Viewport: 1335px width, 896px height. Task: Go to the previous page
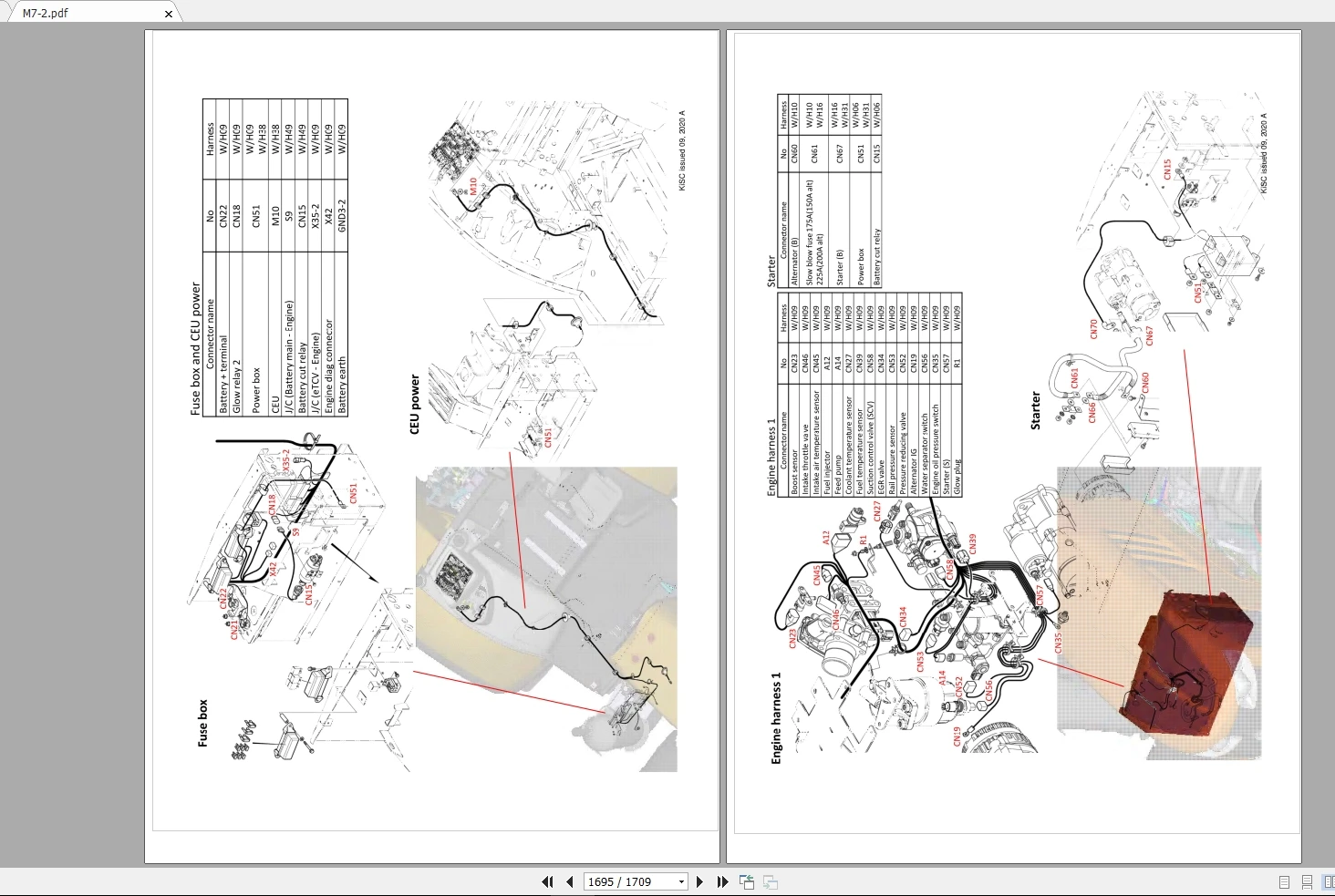coord(570,881)
